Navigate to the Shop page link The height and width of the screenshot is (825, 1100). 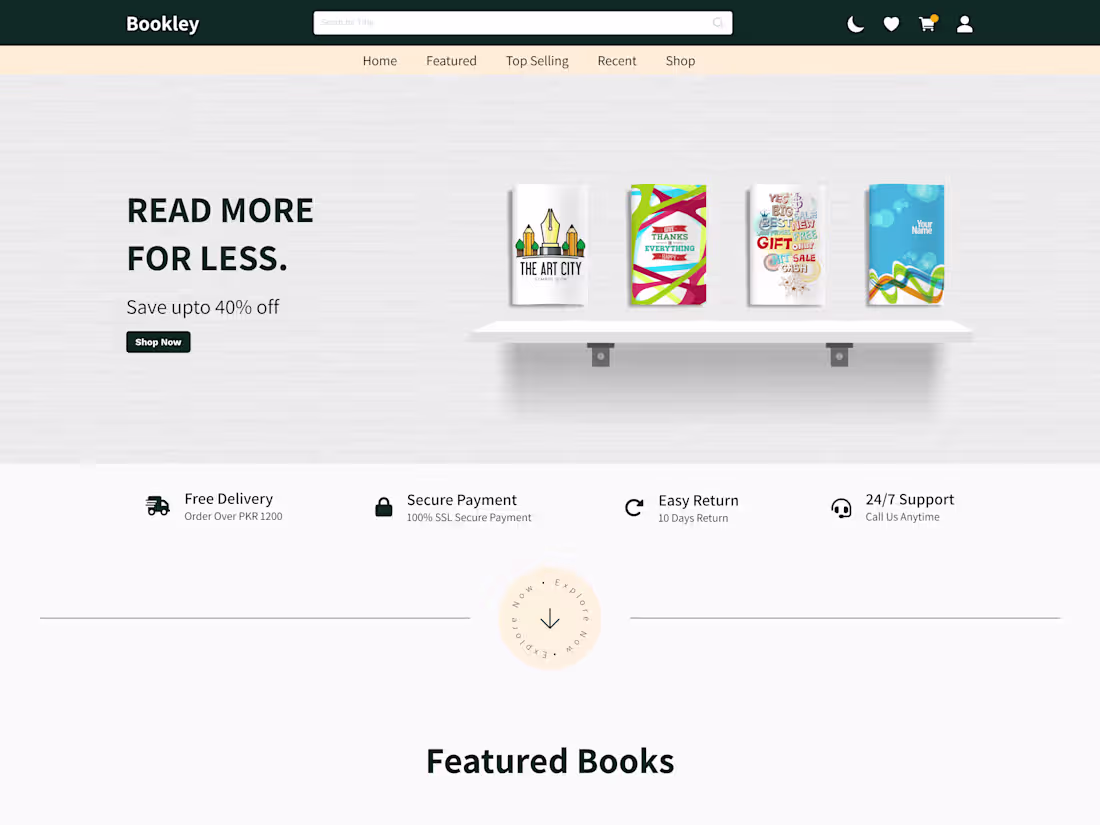click(680, 61)
